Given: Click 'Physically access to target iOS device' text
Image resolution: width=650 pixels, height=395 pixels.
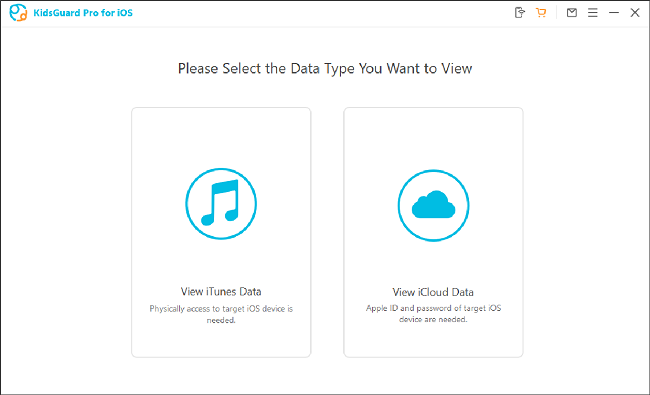Looking at the screenshot, I should 221,314.
